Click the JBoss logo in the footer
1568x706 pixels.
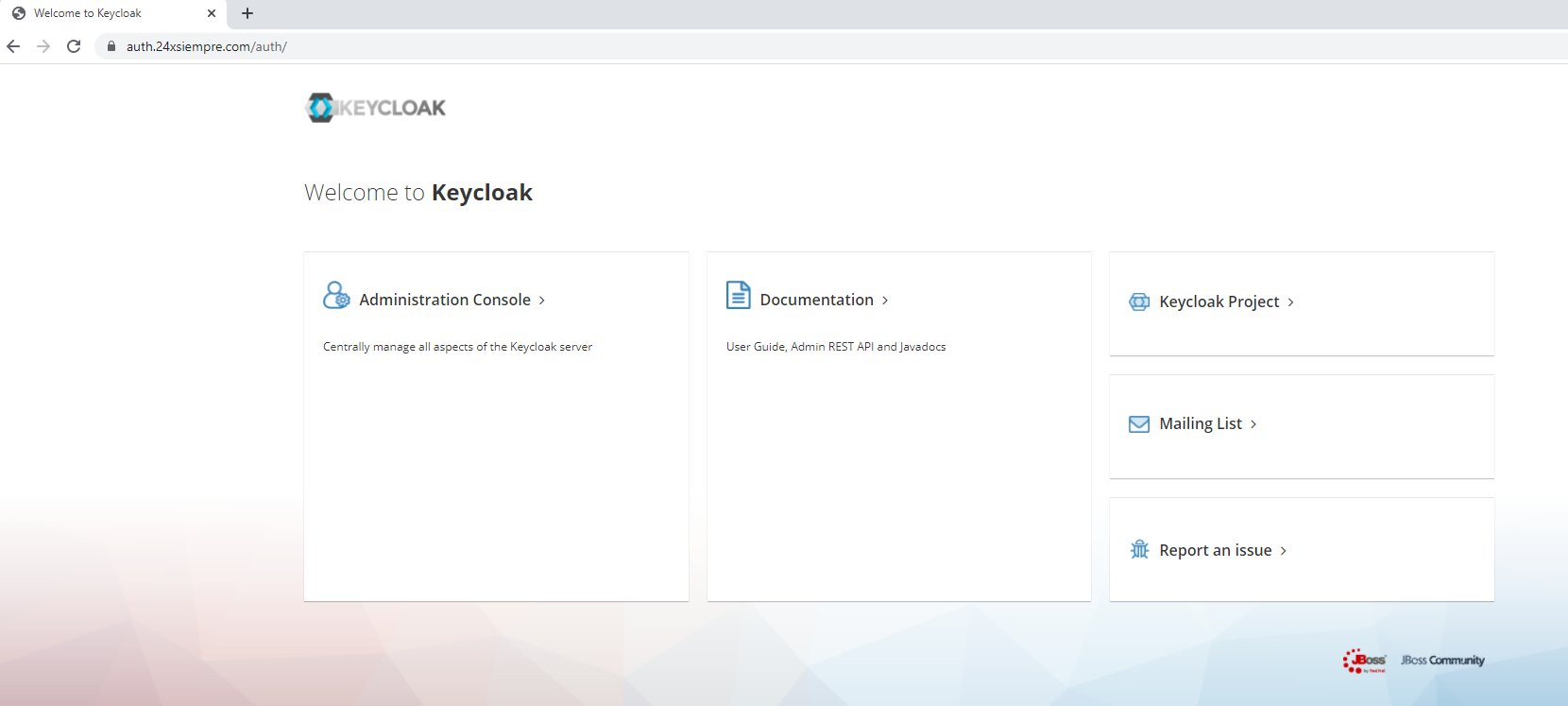point(1364,661)
